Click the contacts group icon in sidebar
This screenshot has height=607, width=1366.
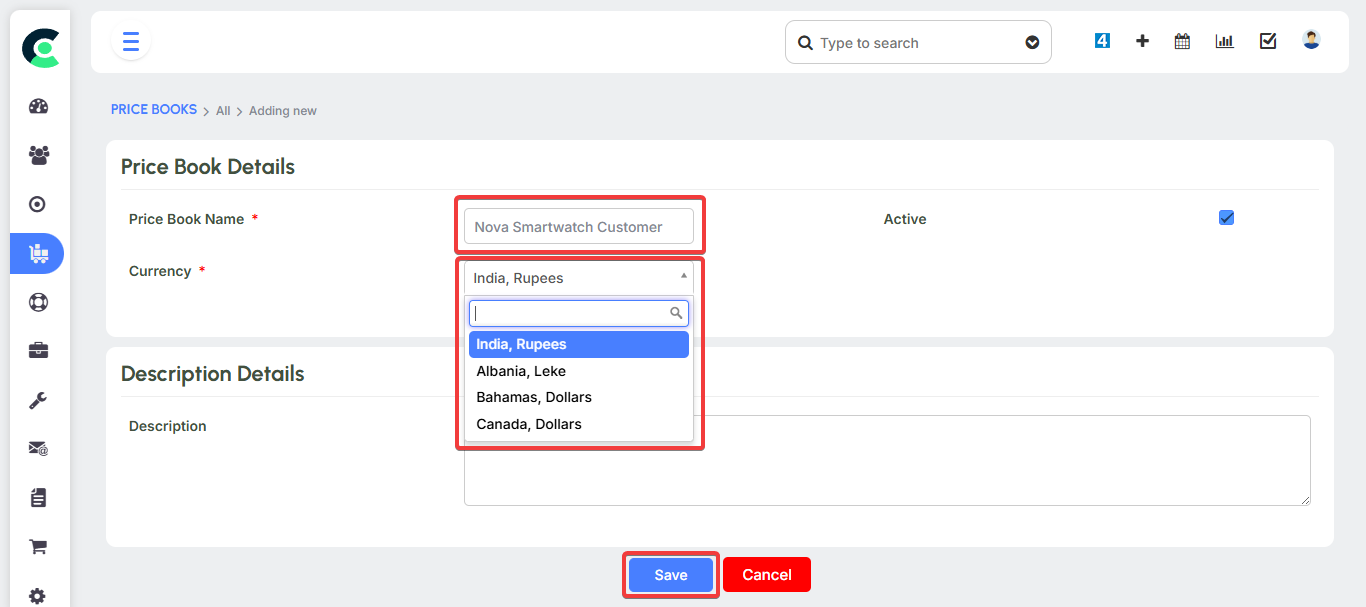38,155
